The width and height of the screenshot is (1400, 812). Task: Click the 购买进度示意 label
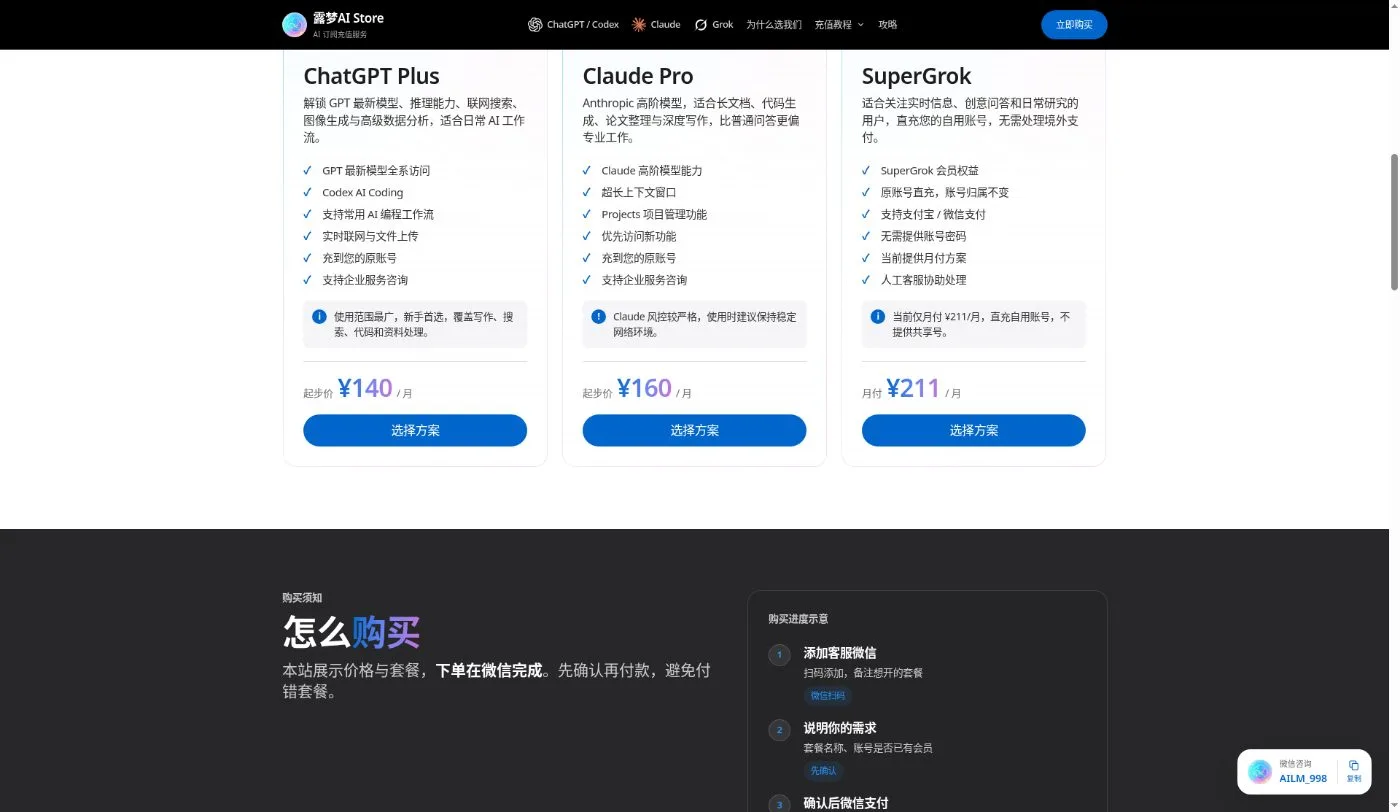798,619
